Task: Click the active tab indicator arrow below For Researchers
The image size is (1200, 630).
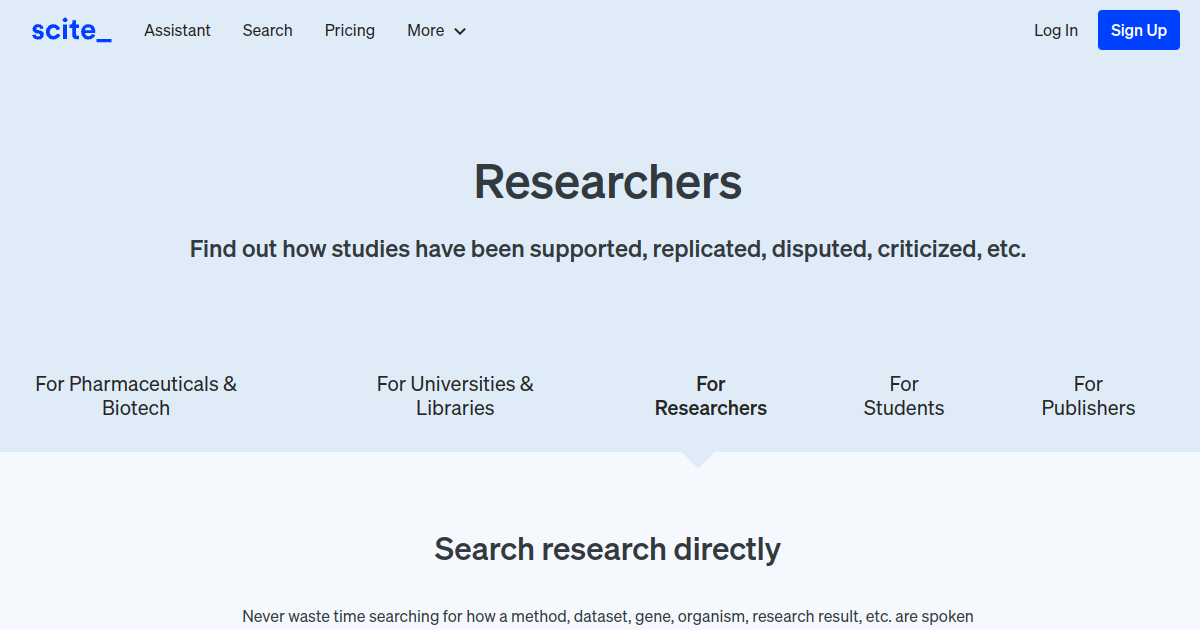Action: pos(698,457)
